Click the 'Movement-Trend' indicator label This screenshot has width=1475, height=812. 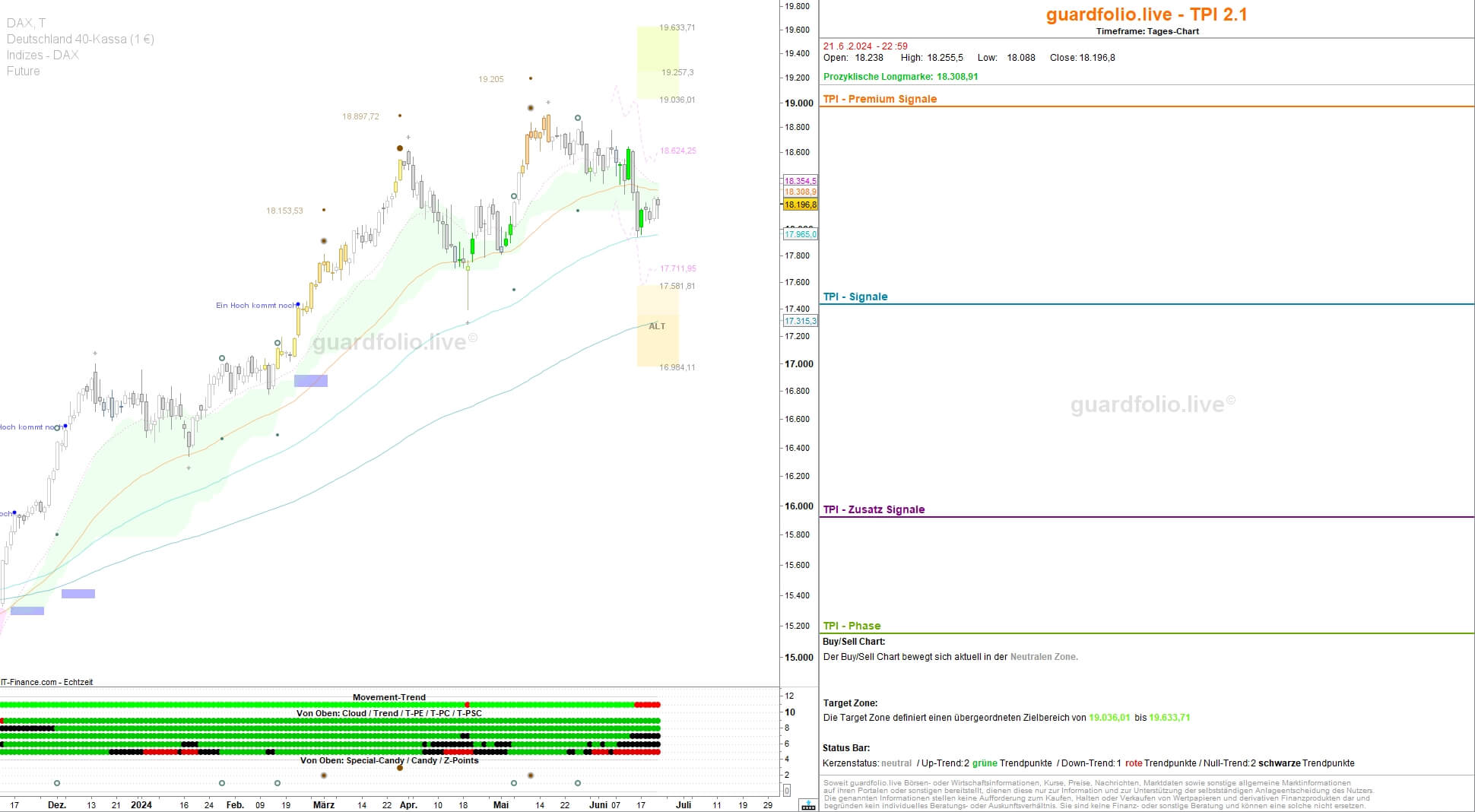pos(389,697)
